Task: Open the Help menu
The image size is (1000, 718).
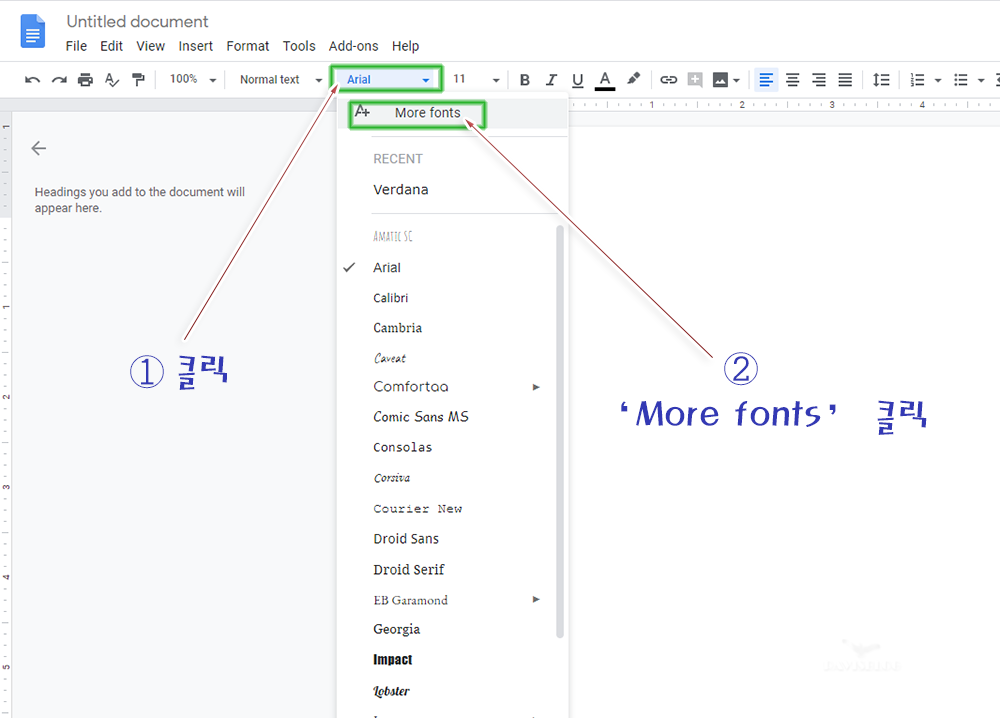Action: click(406, 46)
